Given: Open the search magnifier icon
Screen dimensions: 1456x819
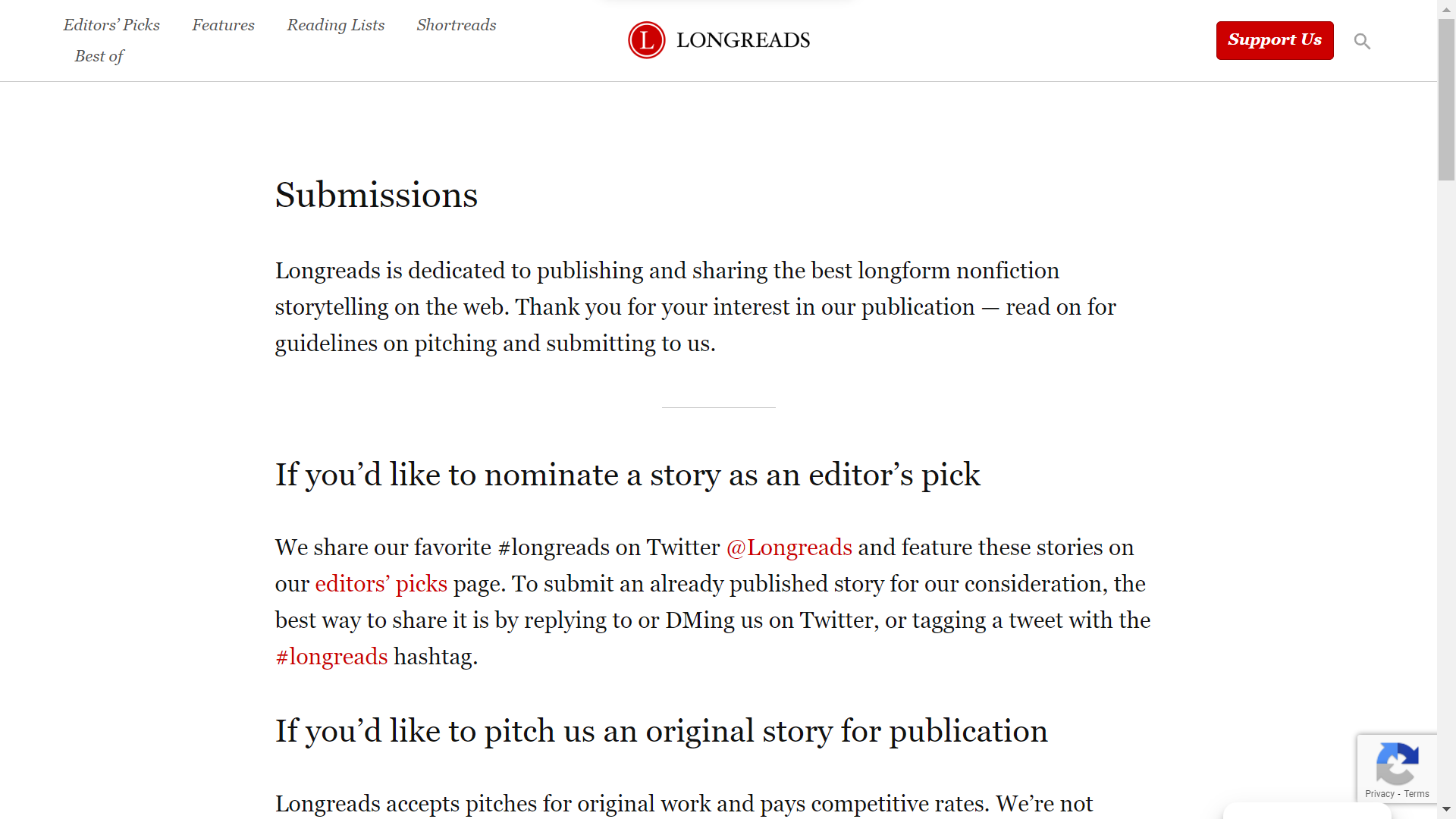Looking at the screenshot, I should click(x=1362, y=41).
